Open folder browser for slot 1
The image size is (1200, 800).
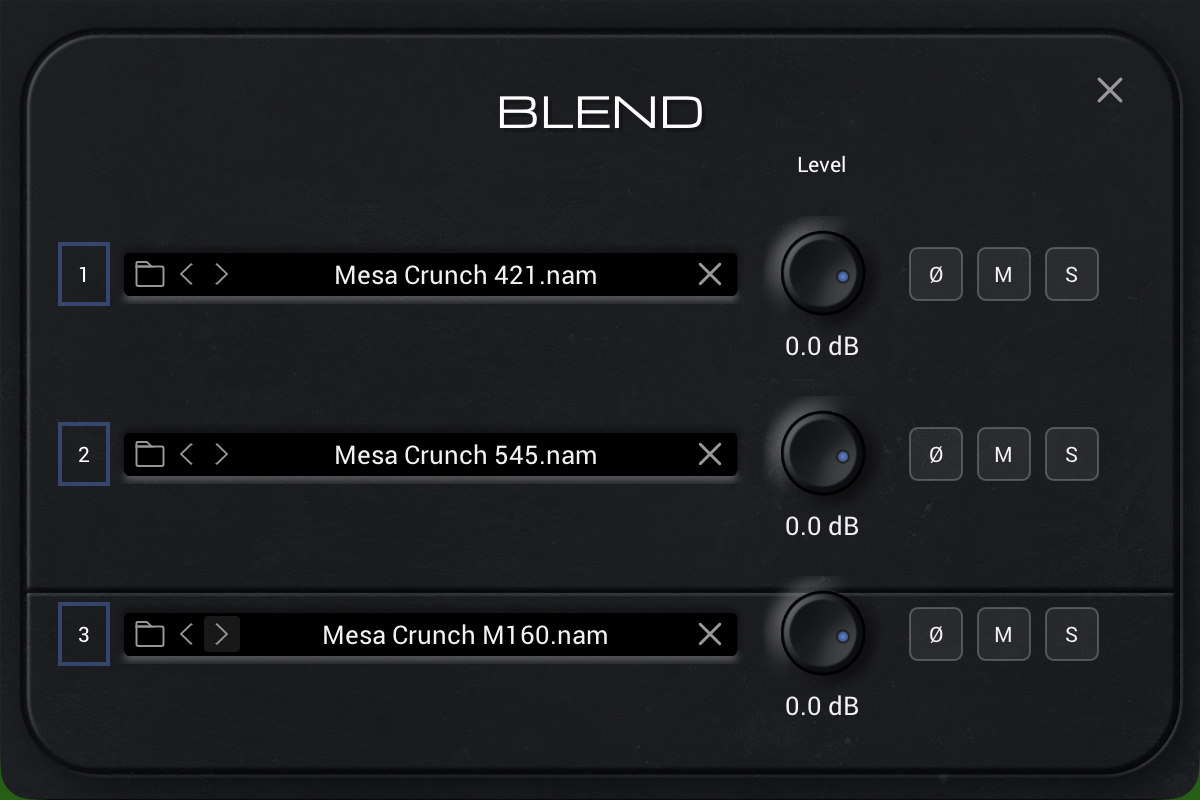[150, 274]
